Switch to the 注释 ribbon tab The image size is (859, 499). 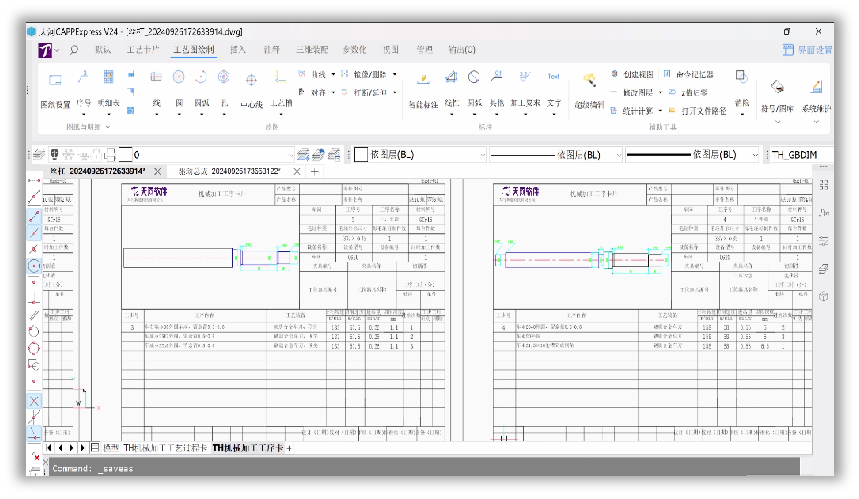tap(271, 50)
